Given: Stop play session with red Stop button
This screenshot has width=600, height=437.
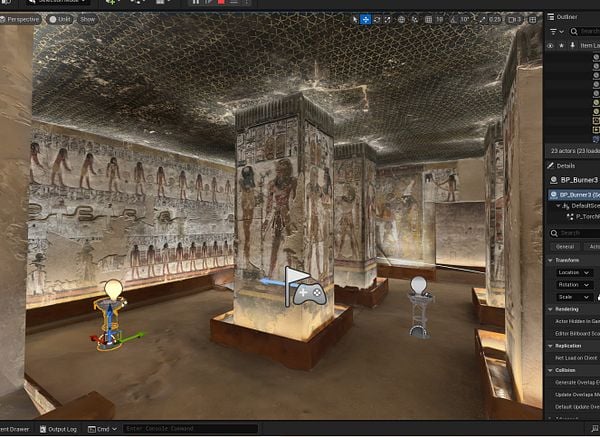Looking at the screenshot, I should click(221, 2).
